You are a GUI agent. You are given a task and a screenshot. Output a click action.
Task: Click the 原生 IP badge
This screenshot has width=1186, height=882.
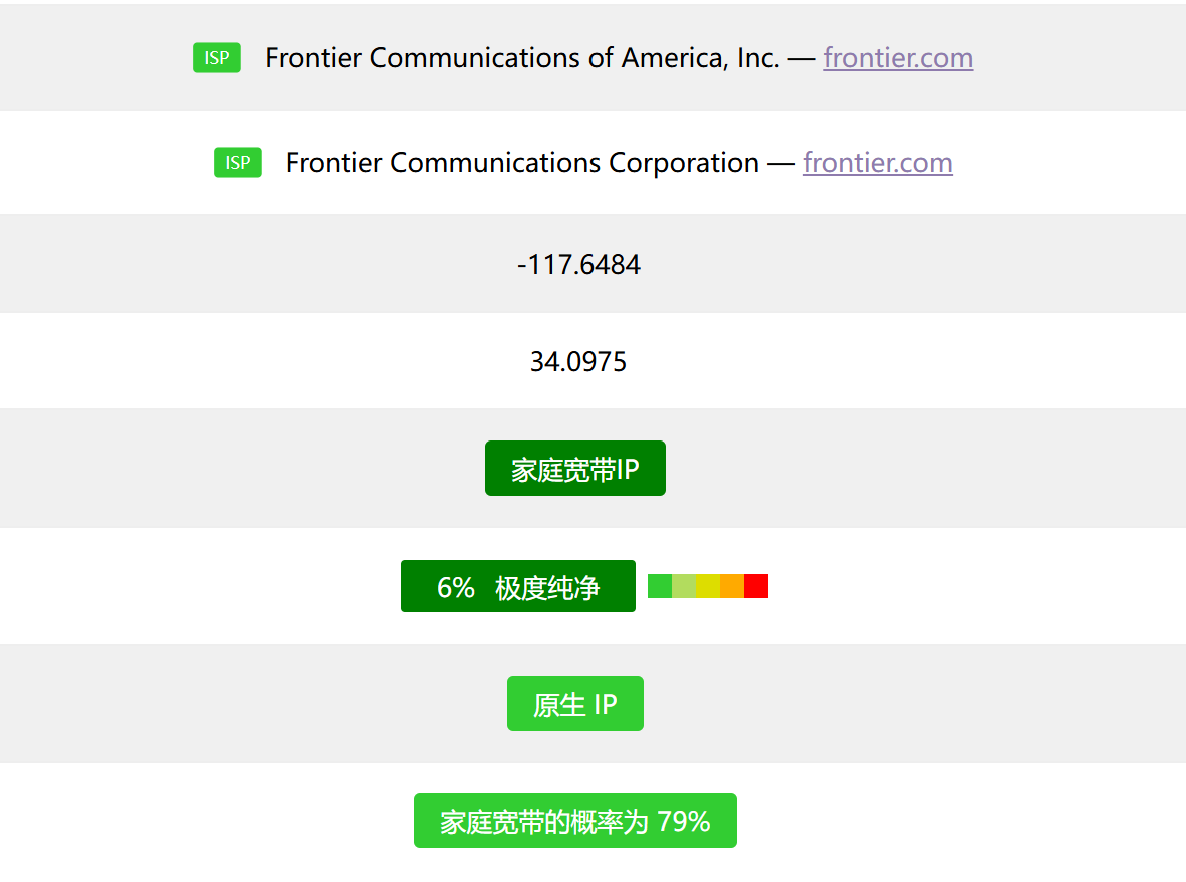[575, 705]
